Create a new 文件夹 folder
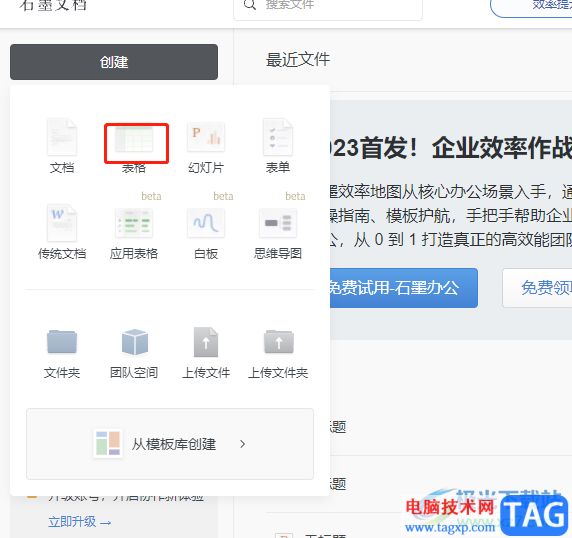The height and width of the screenshot is (538, 572). [62, 353]
